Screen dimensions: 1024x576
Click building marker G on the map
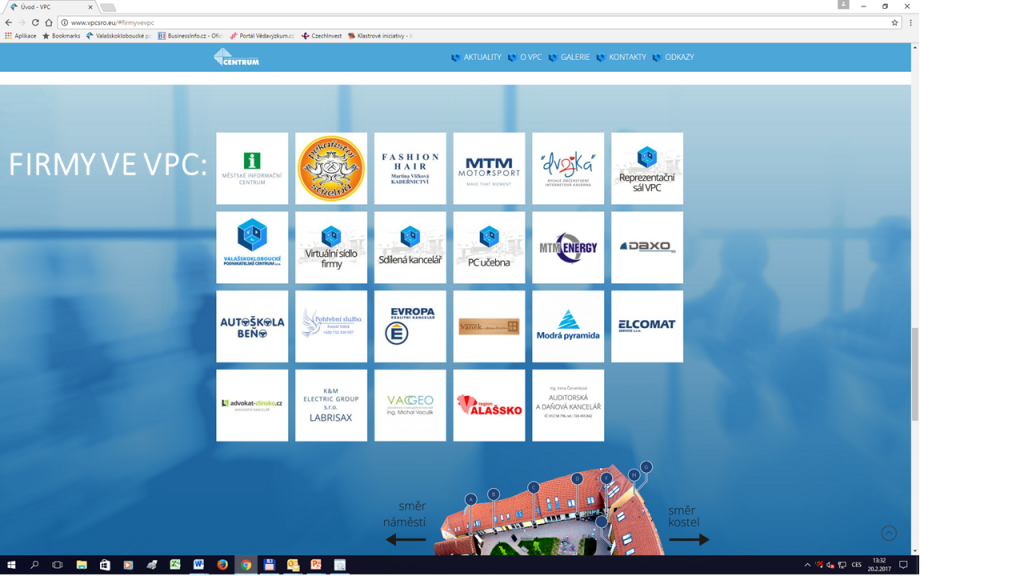[x=646, y=467]
